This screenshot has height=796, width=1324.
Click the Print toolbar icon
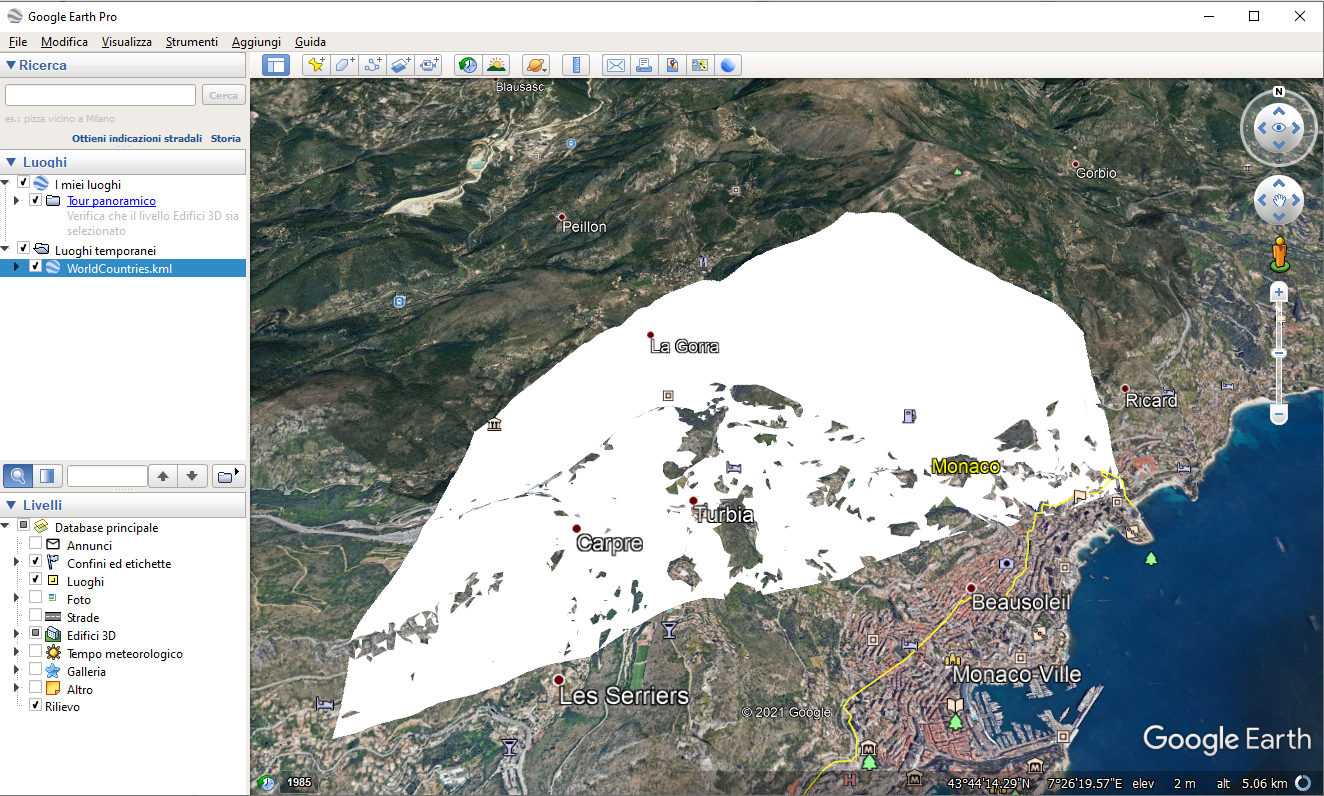644,65
